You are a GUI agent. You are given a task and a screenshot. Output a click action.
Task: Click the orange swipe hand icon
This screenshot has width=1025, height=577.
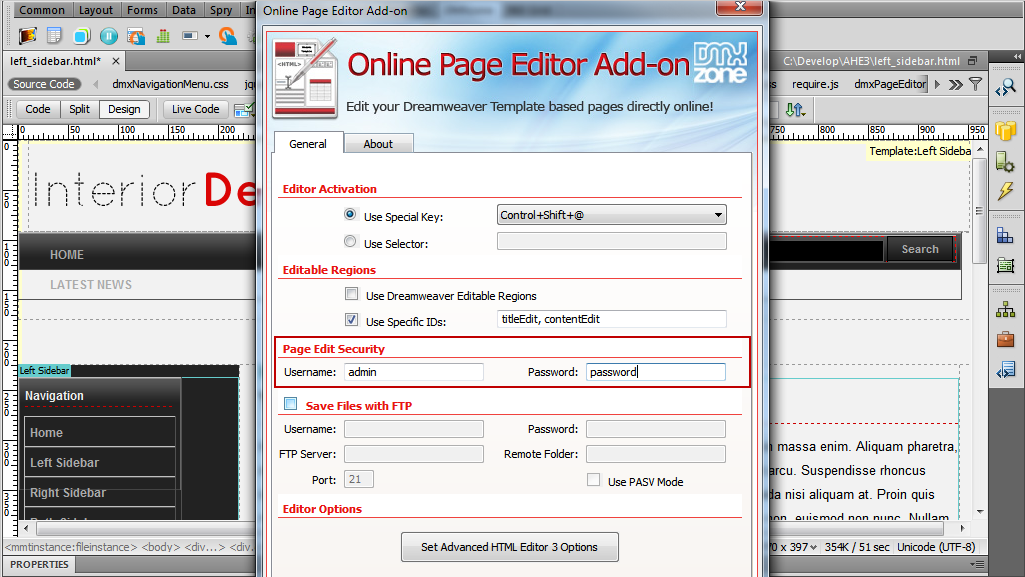227,35
